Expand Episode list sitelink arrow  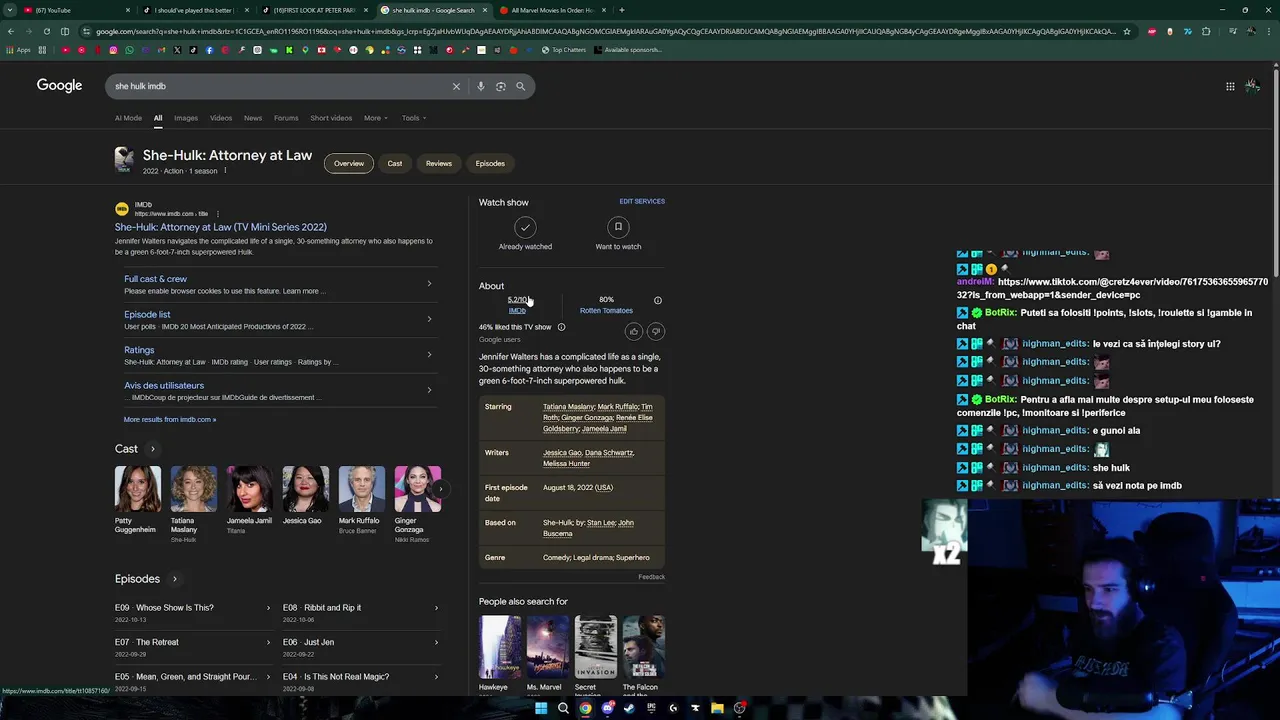click(429, 319)
